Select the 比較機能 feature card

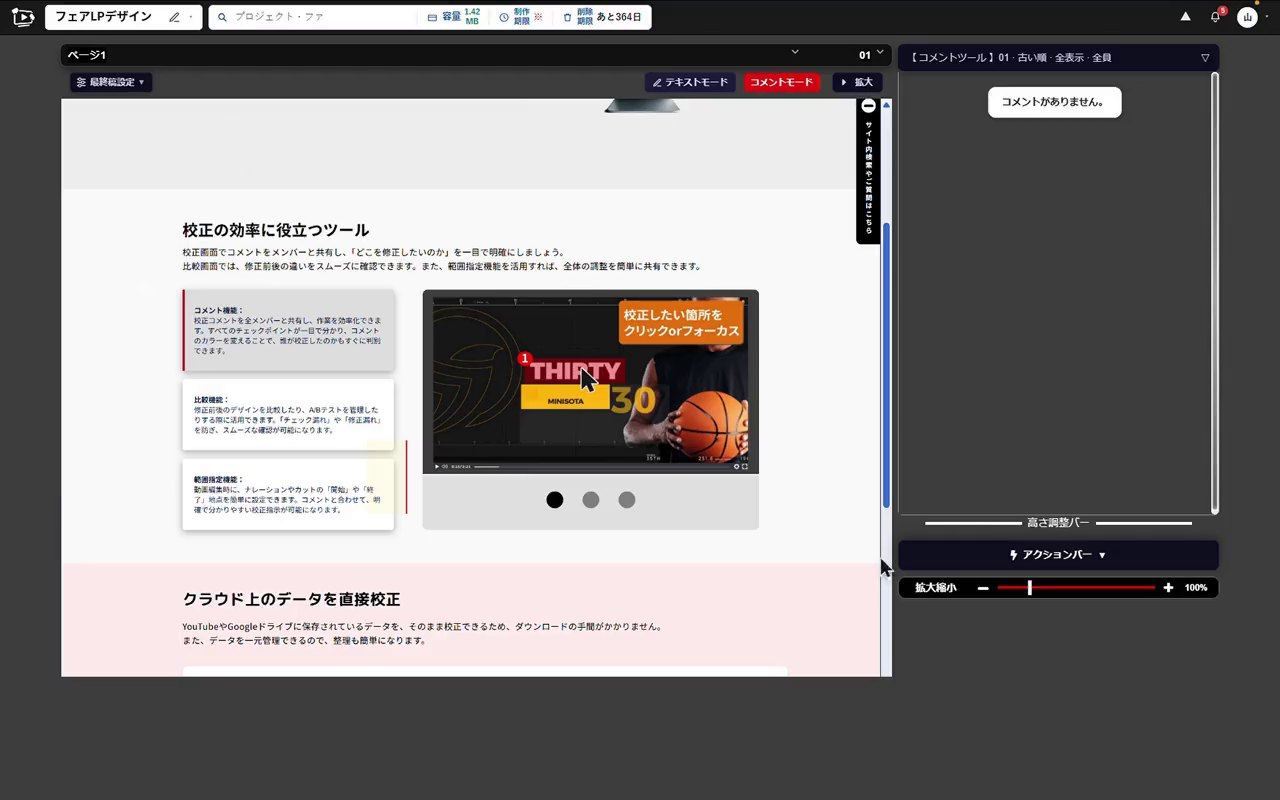click(288, 415)
